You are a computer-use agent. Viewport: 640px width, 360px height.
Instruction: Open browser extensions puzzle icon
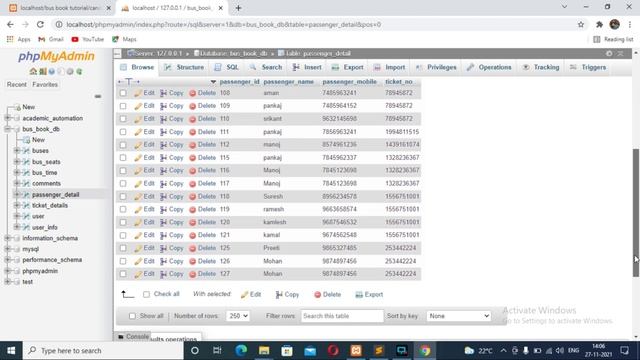[599, 24]
